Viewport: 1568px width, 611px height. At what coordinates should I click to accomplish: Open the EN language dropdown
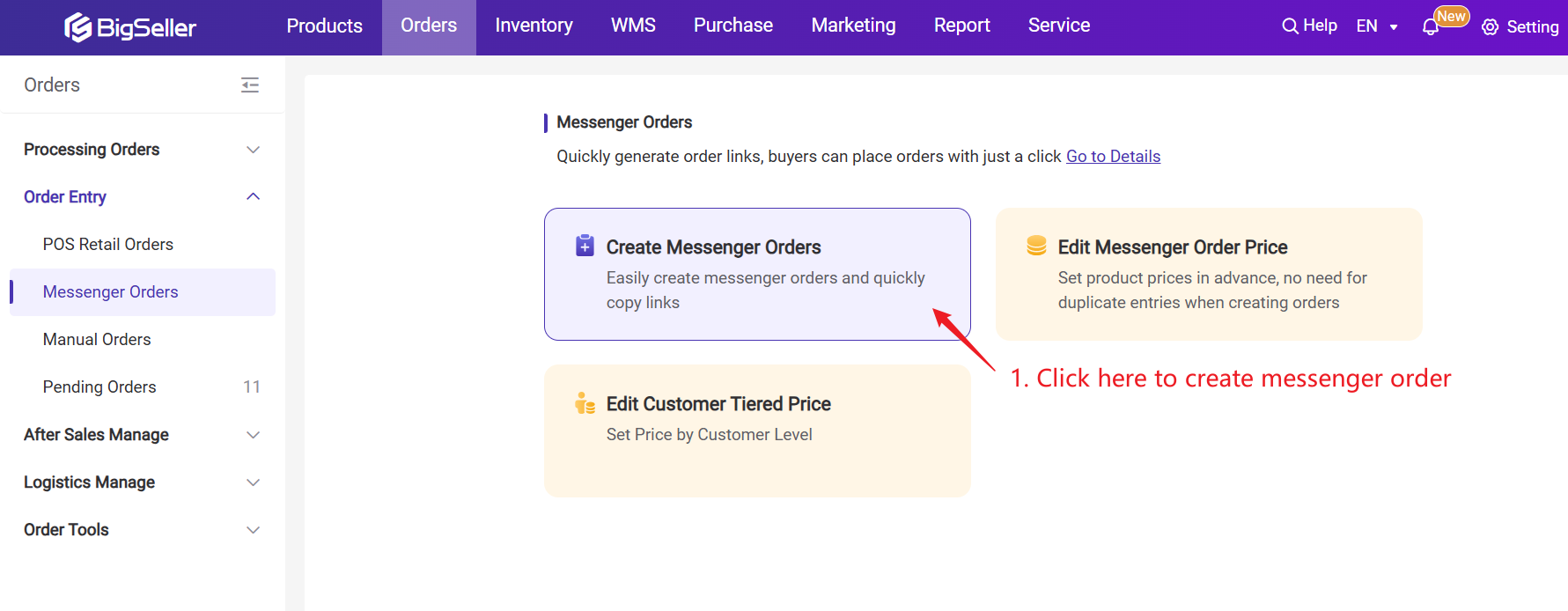1377,26
